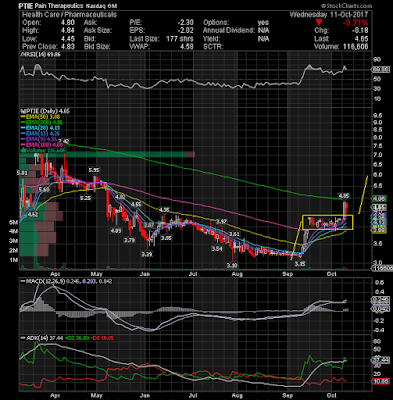Click the PTIE ticker symbol in header
Screen dimensions: 393x400
26,6
